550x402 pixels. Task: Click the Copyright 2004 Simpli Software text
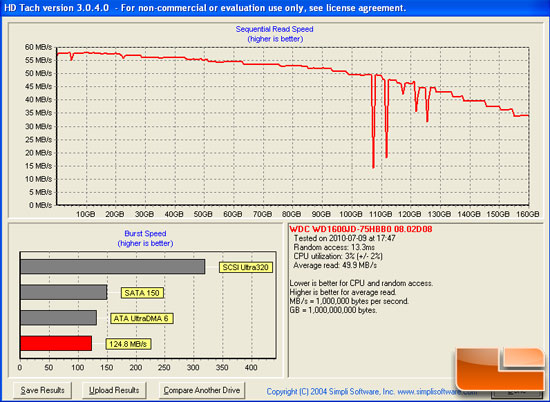click(330, 391)
